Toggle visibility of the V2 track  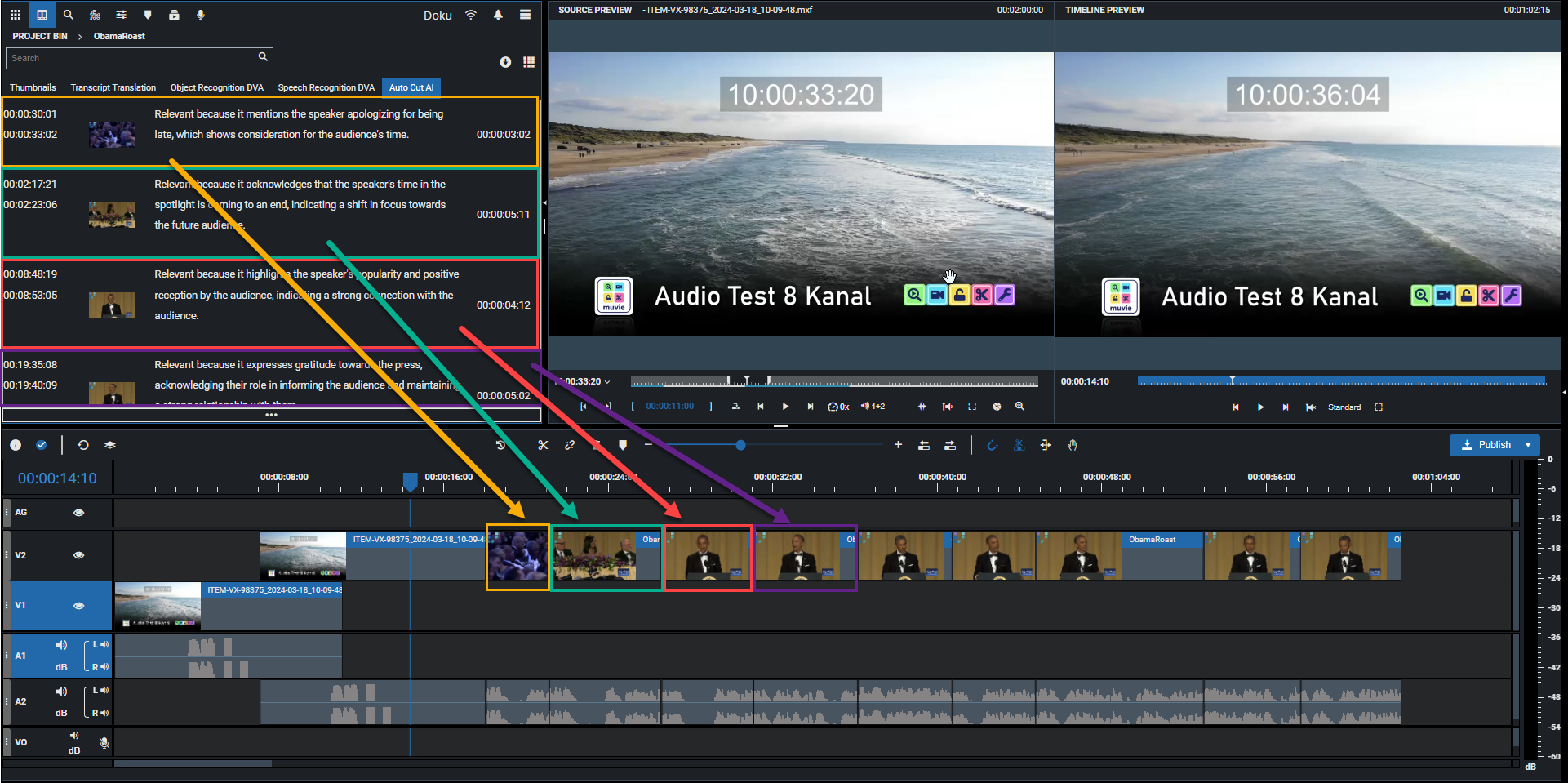pyautogui.click(x=79, y=555)
